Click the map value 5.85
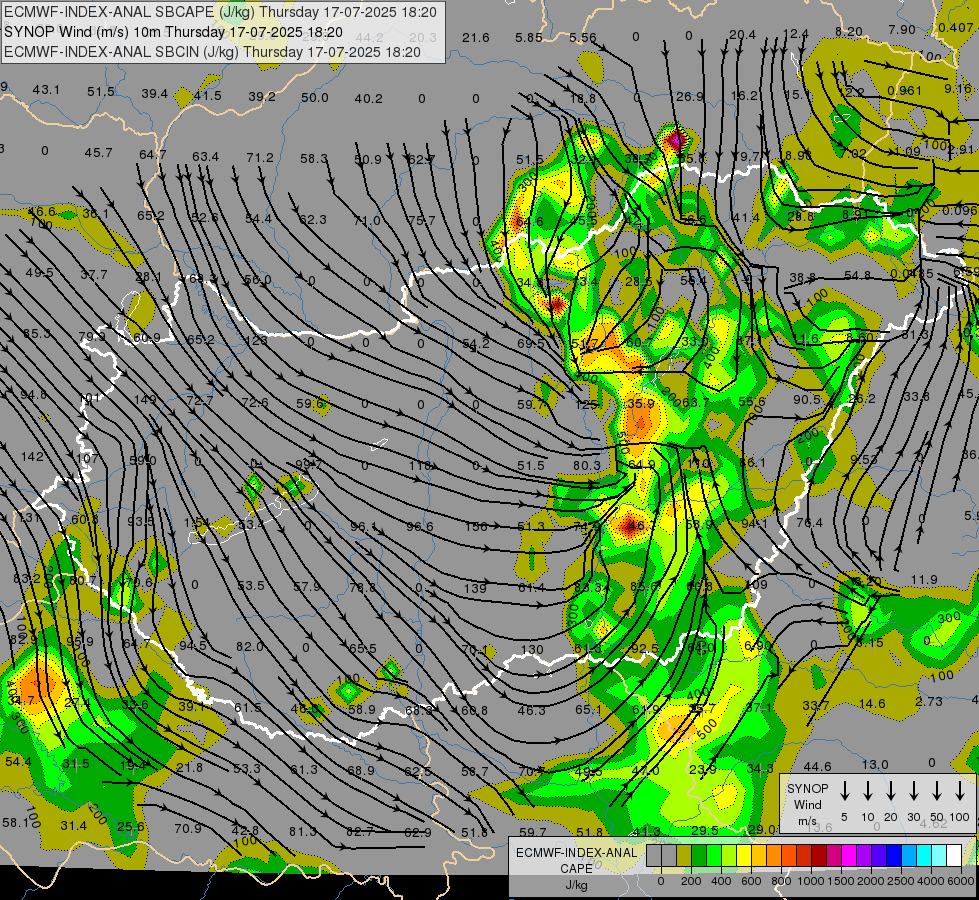 point(529,37)
